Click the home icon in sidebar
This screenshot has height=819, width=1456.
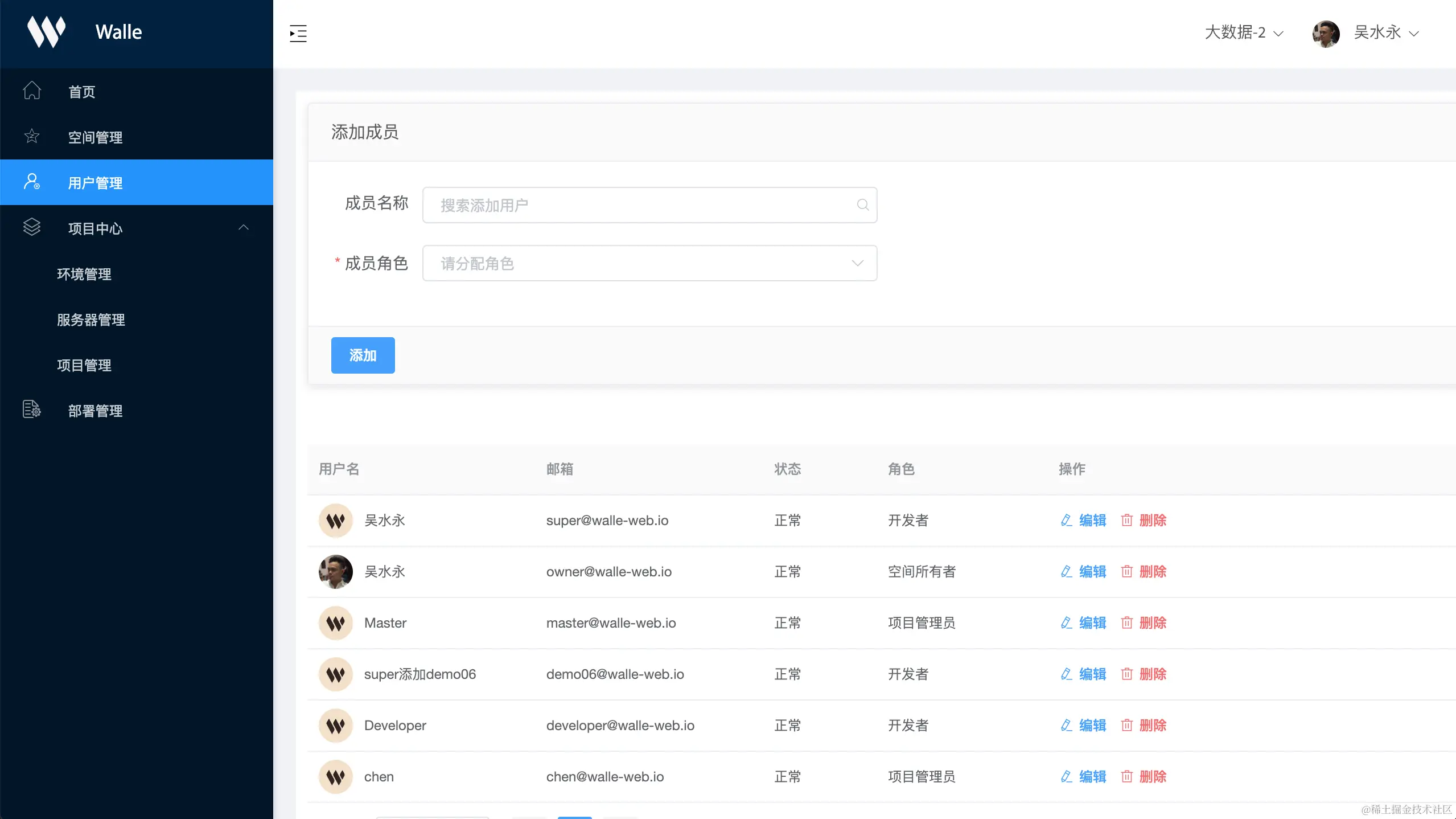coord(32,91)
